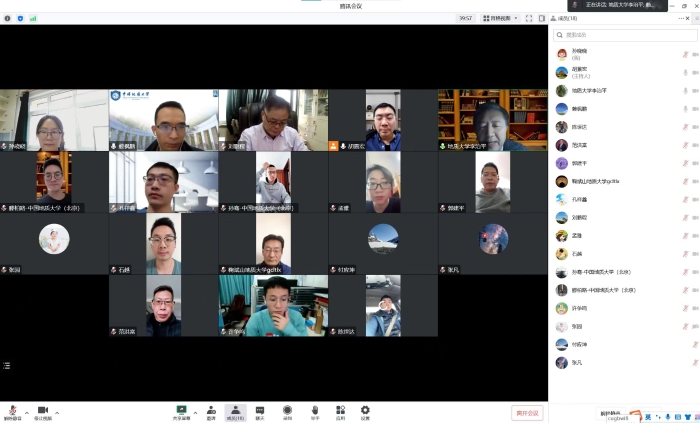Stop video using the camera icon
The image size is (700, 423).
(43, 412)
